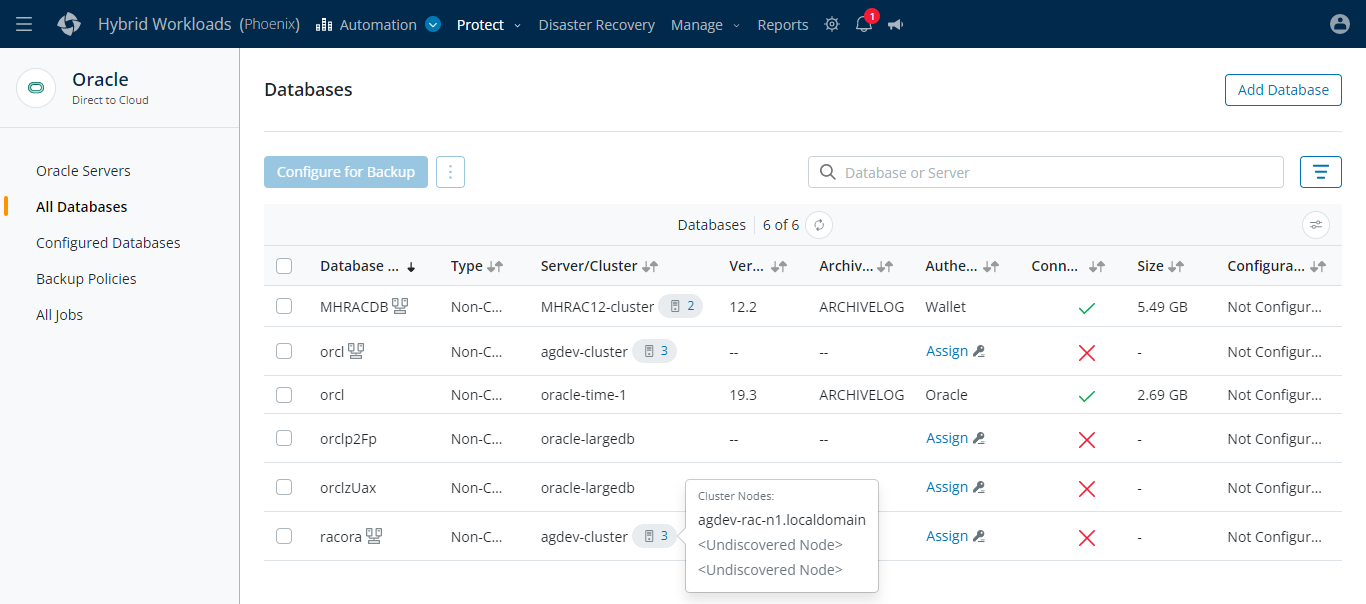Open the notifications bell
Image resolution: width=1366 pixels, height=604 pixels.
864,24
